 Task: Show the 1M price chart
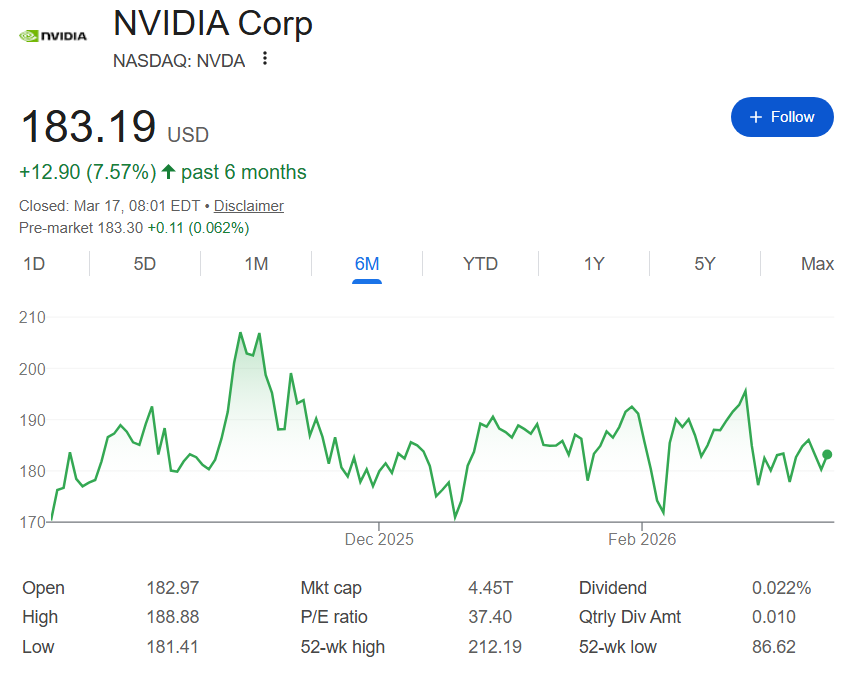point(256,264)
